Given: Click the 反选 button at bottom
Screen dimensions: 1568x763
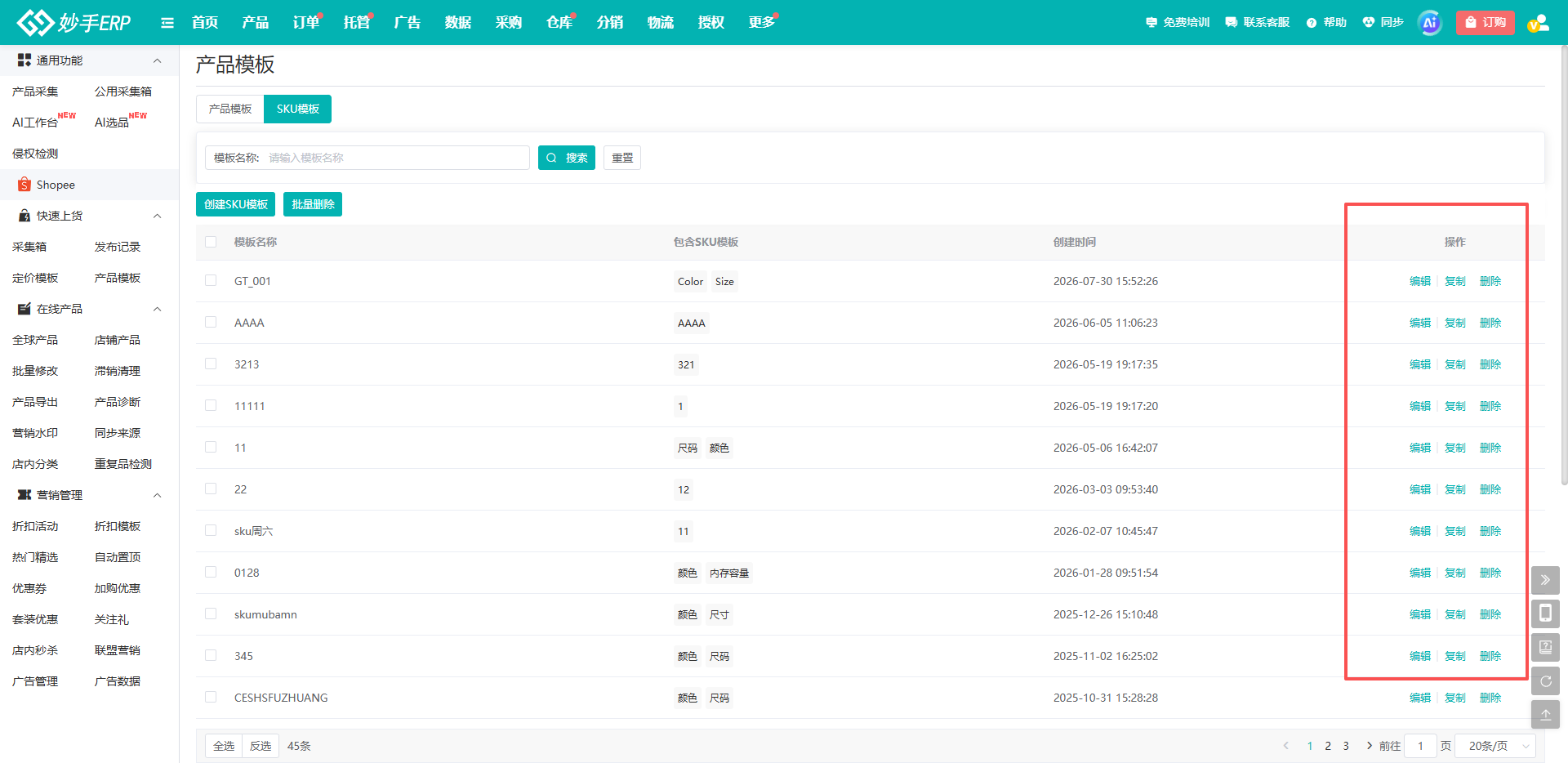Looking at the screenshot, I should coord(261,746).
